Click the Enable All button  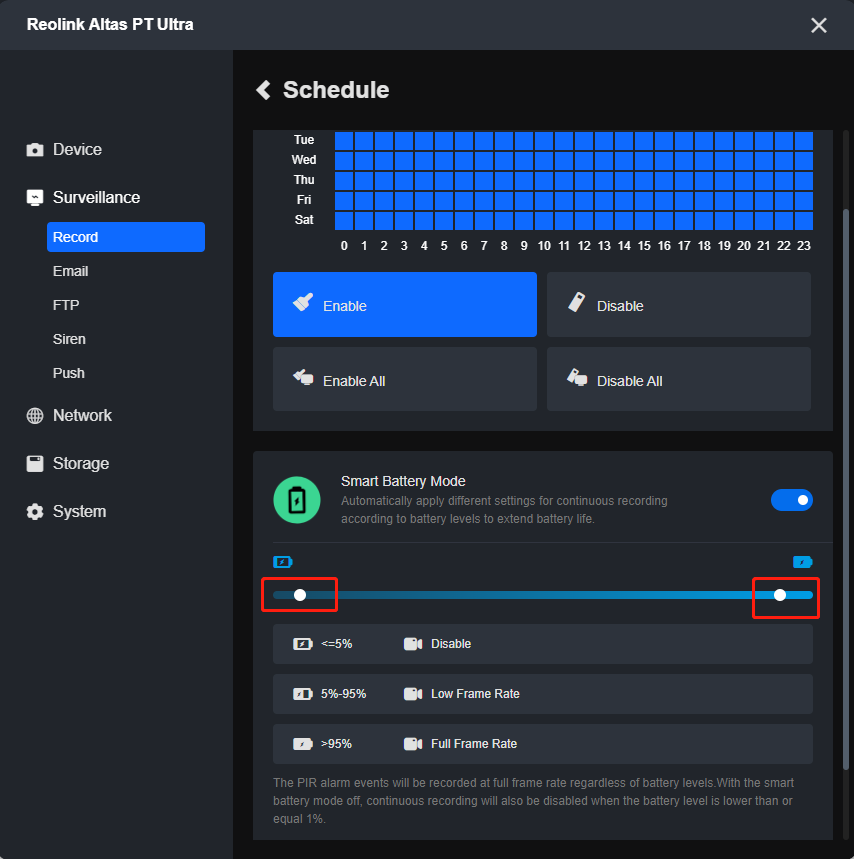click(405, 379)
